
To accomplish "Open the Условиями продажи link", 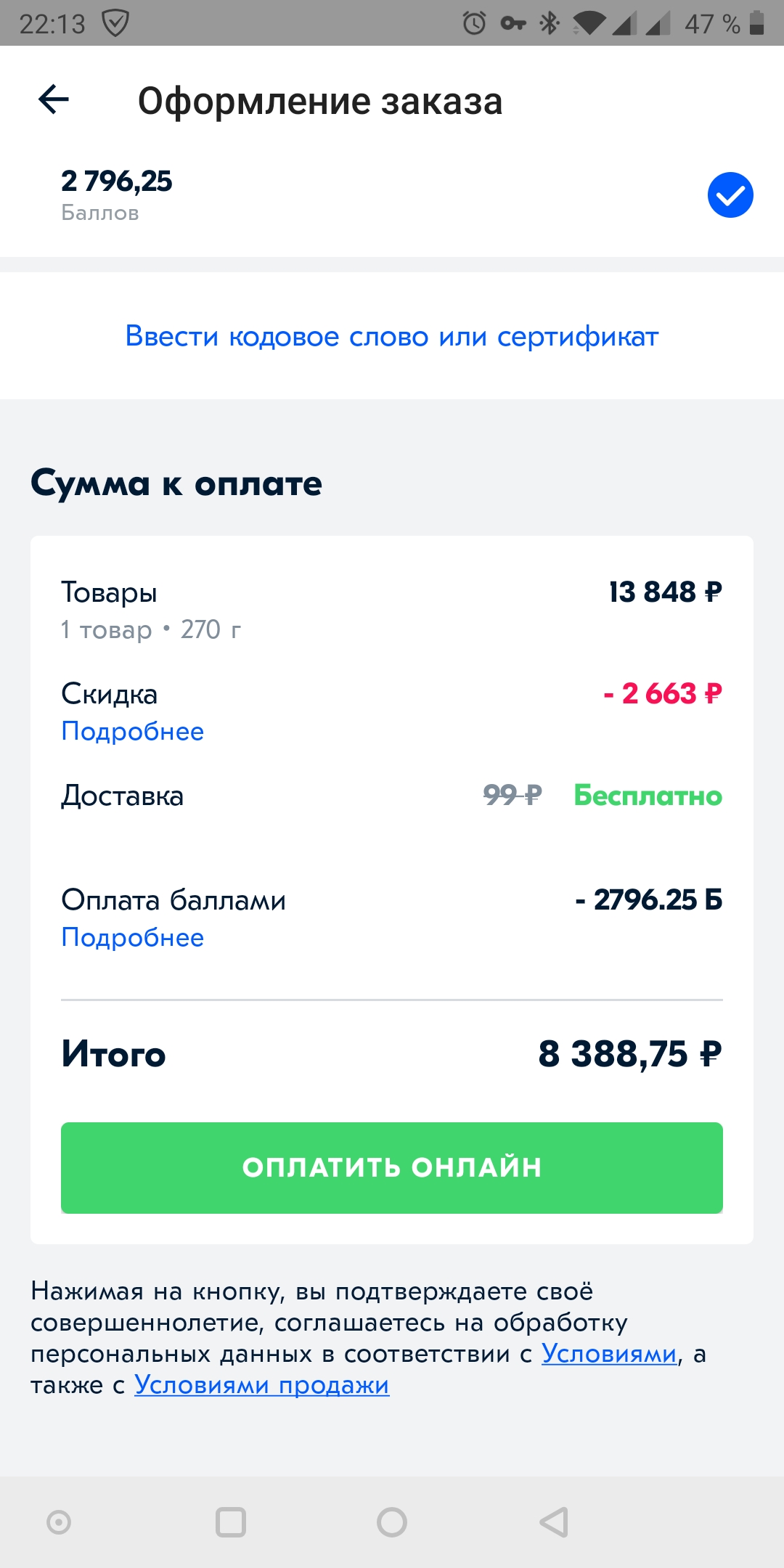I will coord(261,1385).
